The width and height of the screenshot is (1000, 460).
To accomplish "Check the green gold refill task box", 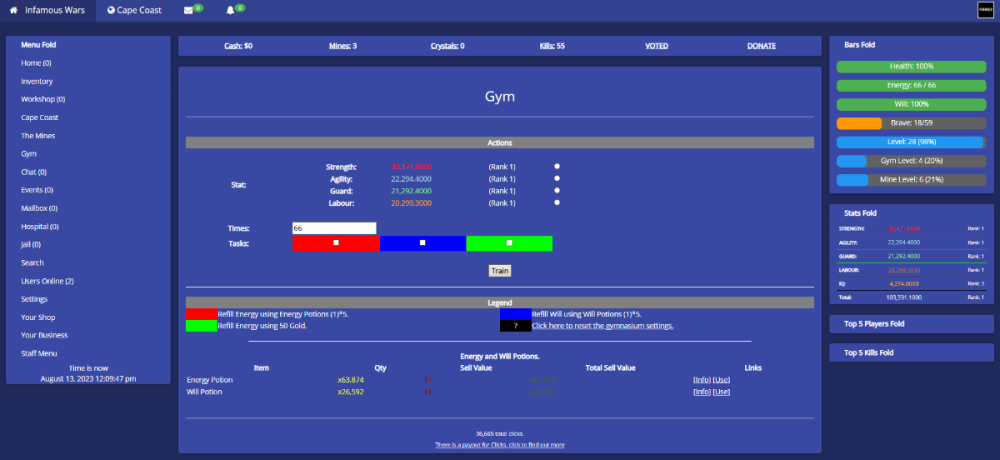I will 509,243.
